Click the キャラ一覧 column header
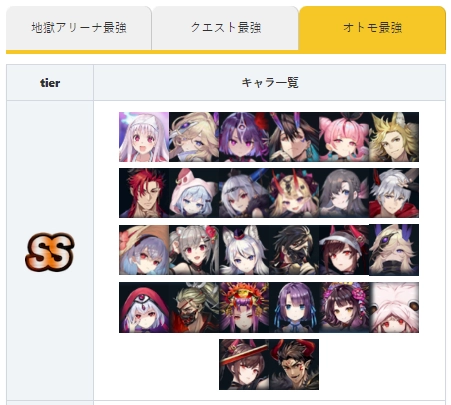The width and height of the screenshot is (451, 405). (270, 83)
